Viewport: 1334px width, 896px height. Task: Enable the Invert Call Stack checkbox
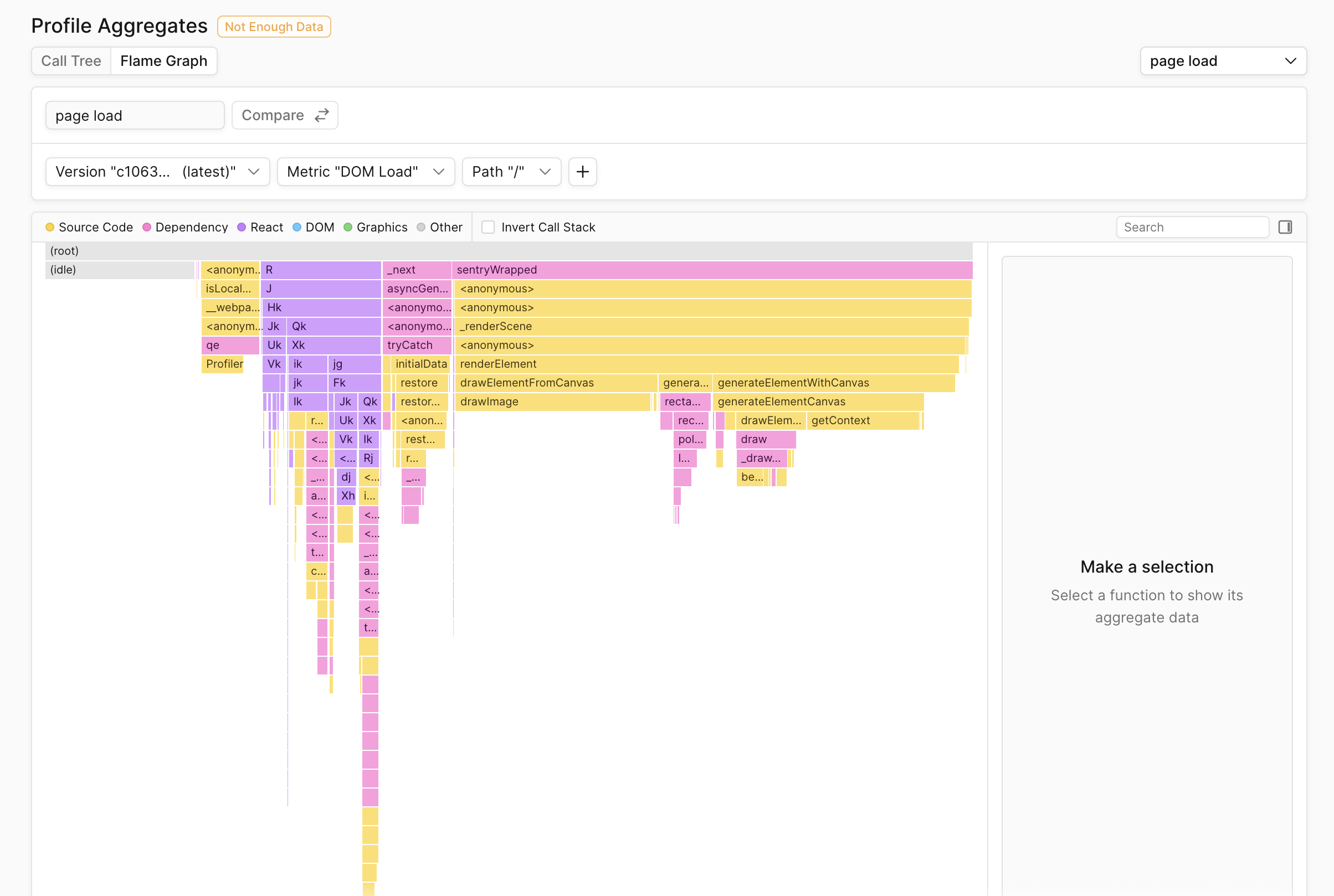(x=488, y=227)
